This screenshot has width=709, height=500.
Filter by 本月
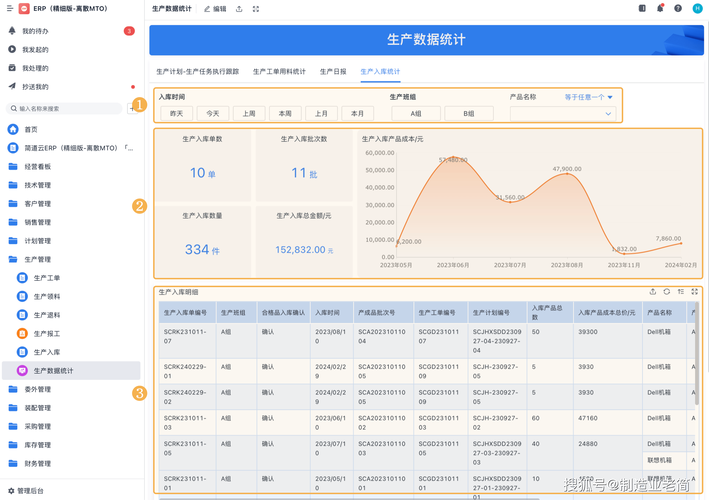[357, 113]
